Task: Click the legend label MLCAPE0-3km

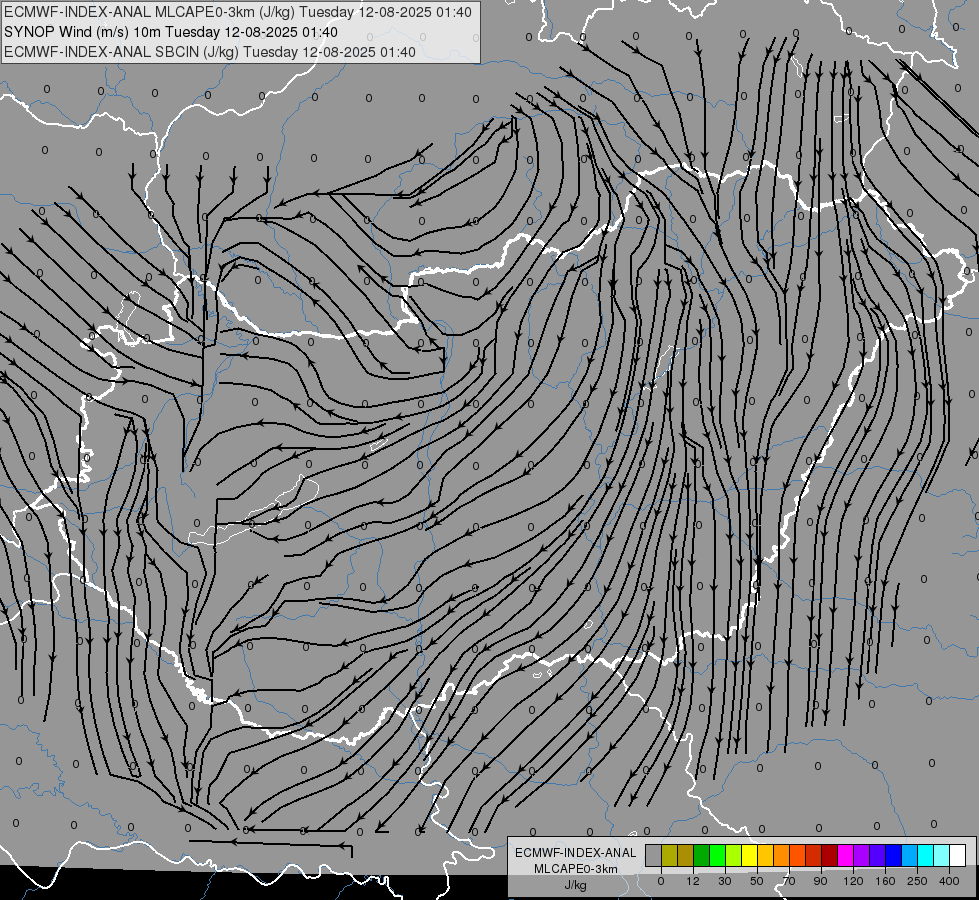Action: (x=576, y=869)
